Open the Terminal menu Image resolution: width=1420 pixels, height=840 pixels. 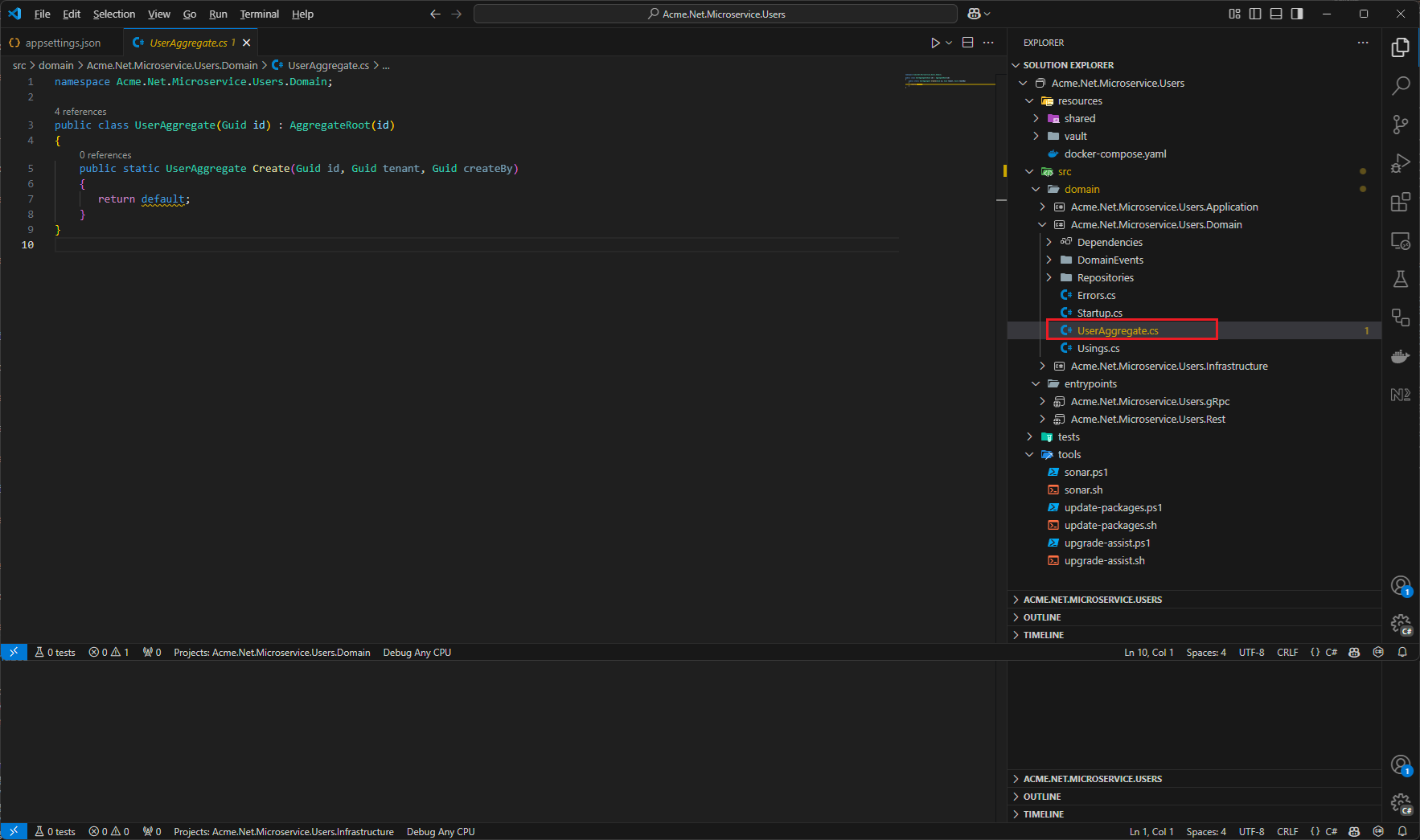[259, 14]
